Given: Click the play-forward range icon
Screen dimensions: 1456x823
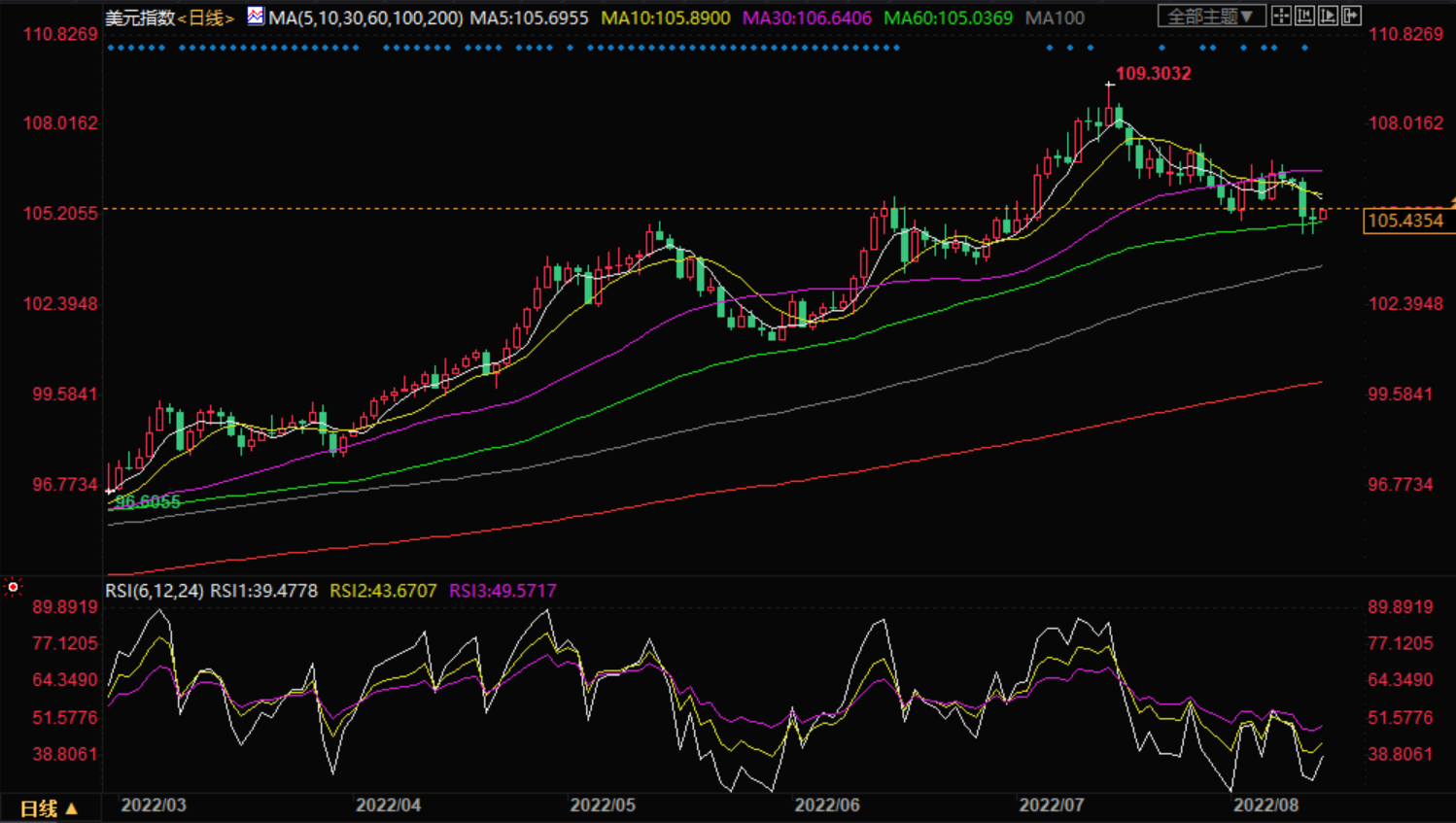Looking at the screenshot, I should 1328,16.
